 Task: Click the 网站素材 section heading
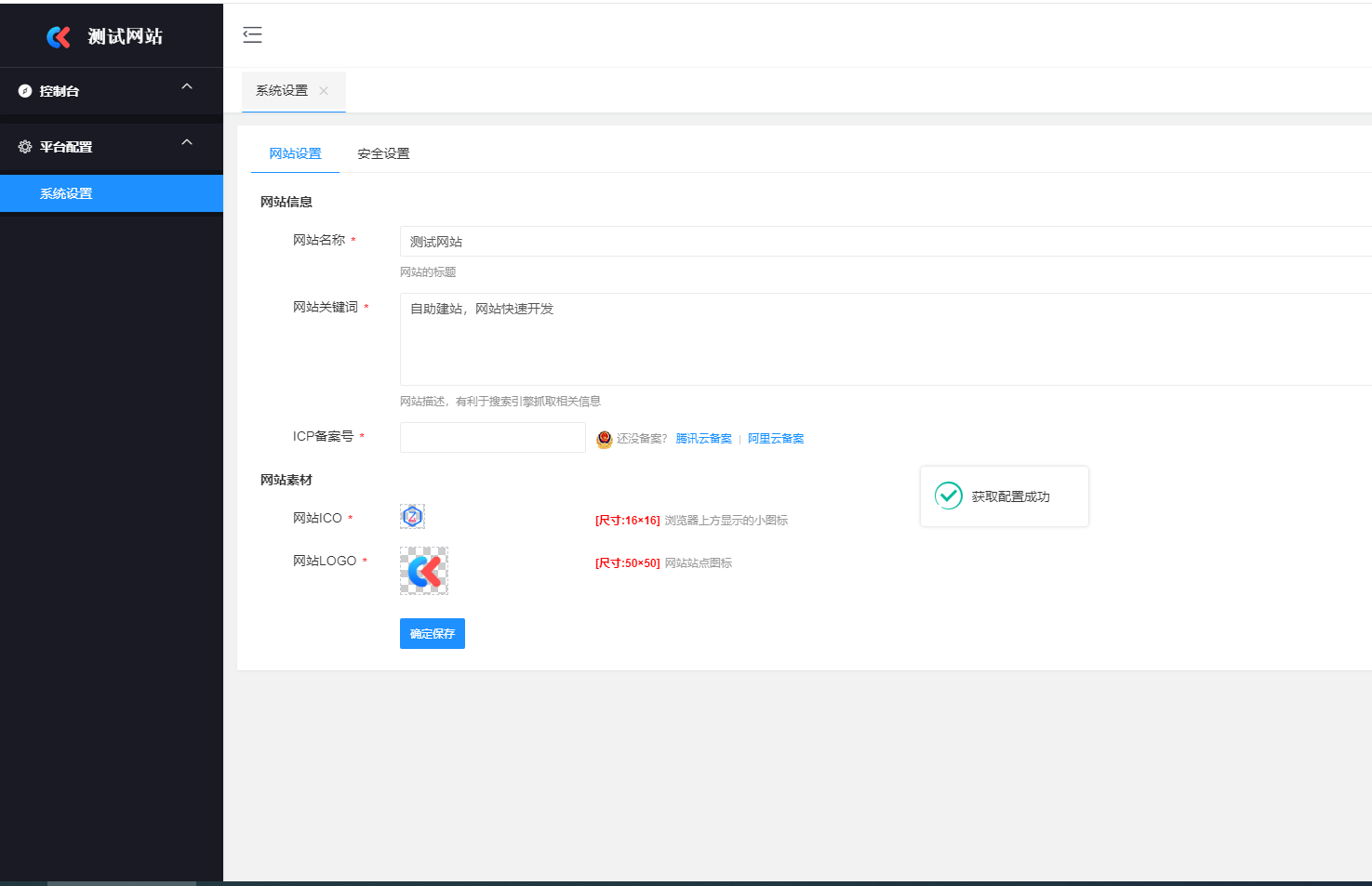[x=286, y=480]
